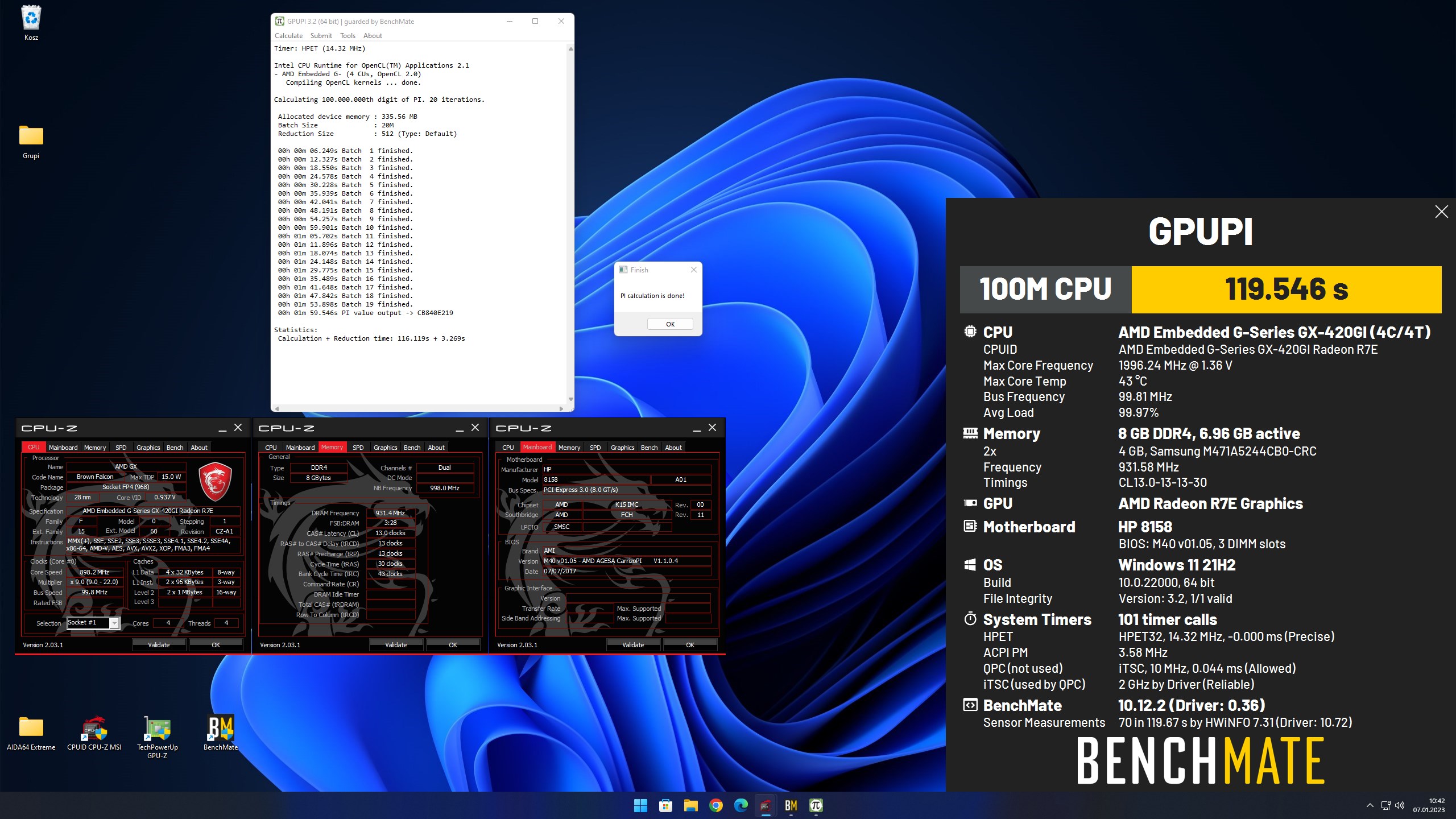Image resolution: width=1456 pixels, height=819 pixels.
Task: Open the Kosz recycle bin icon
Action: tap(31, 23)
